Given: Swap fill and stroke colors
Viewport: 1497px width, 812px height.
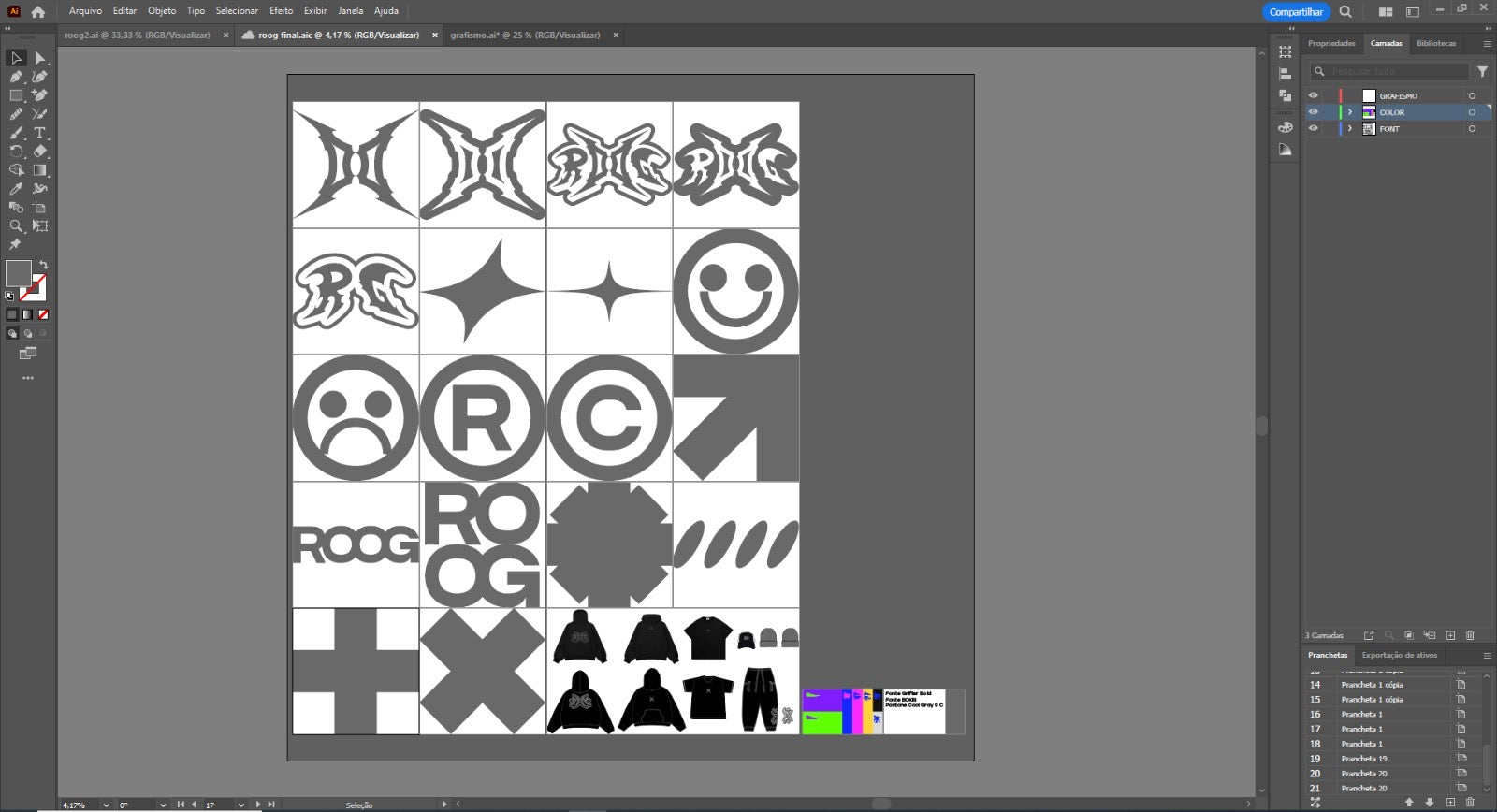Looking at the screenshot, I should point(43,266).
